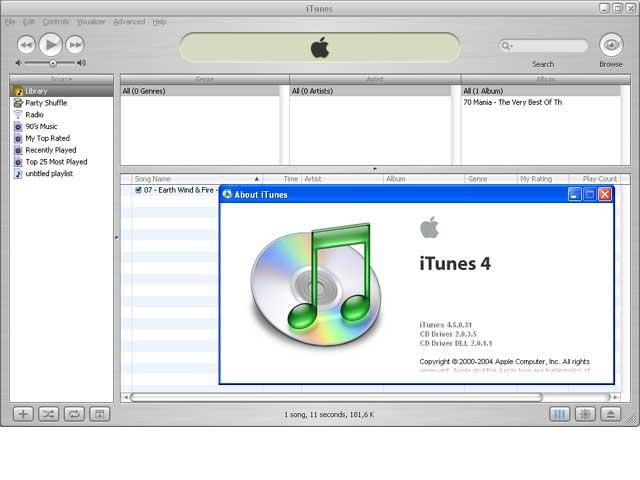Image resolution: width=640 pixels, height=480 pixels.
Task: Open the Visualizer menu
Action: (91, 22)
